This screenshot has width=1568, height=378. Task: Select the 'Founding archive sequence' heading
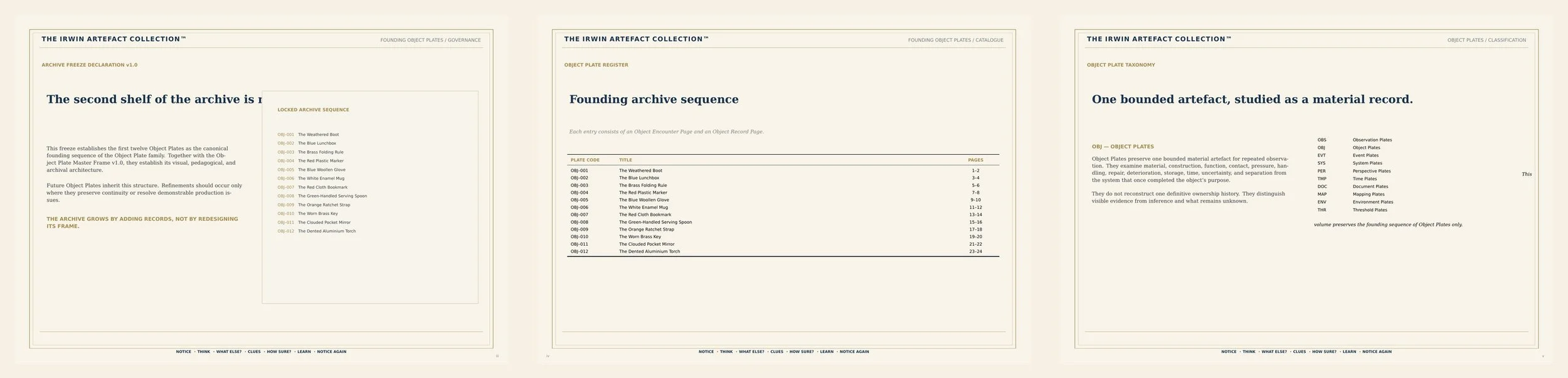coord(654,99)
